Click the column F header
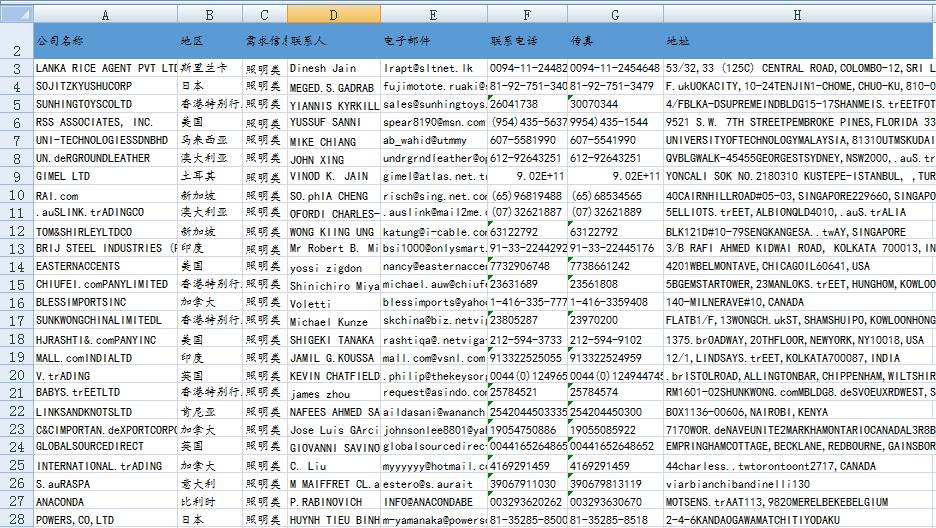 527,15
